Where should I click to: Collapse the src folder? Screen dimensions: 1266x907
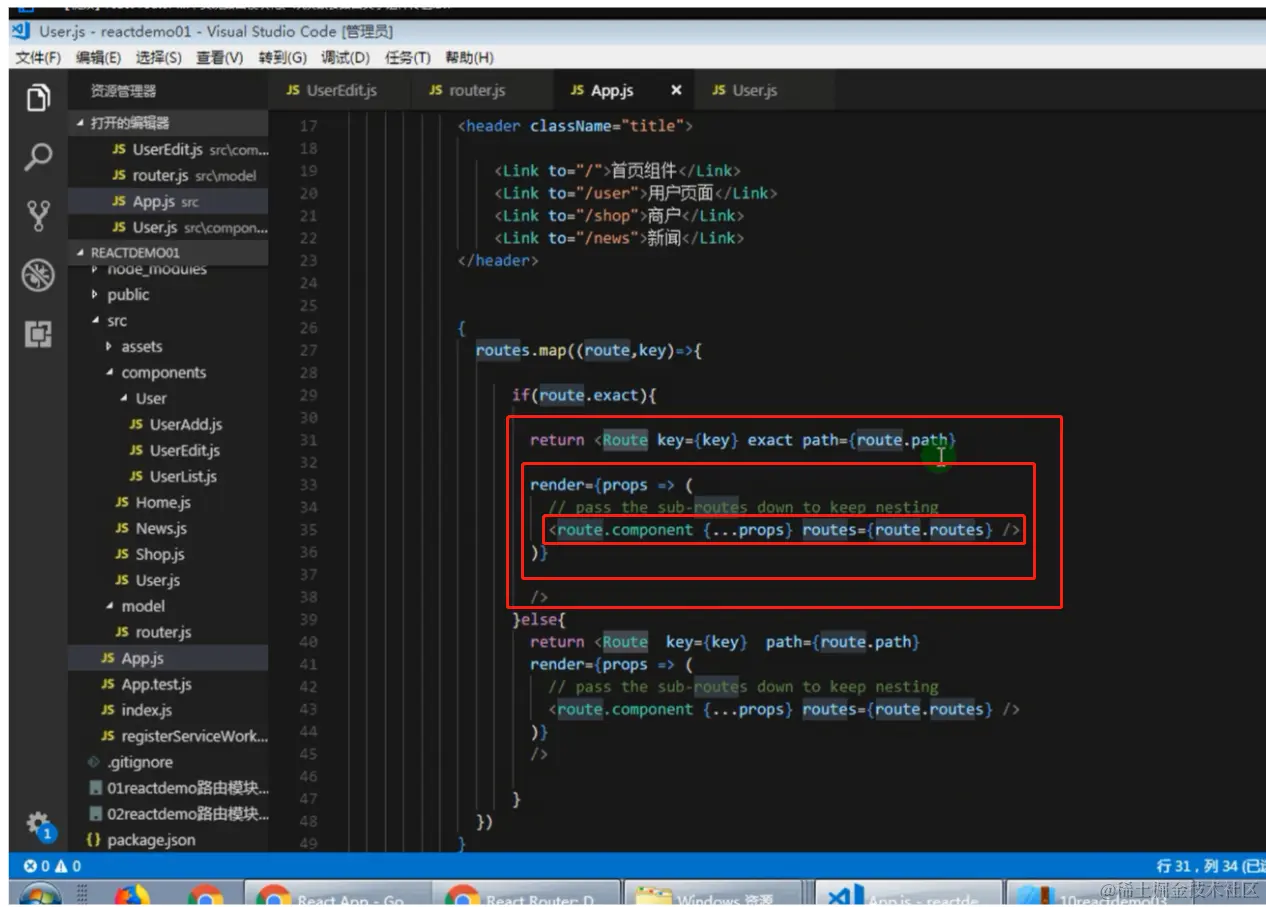168,321
